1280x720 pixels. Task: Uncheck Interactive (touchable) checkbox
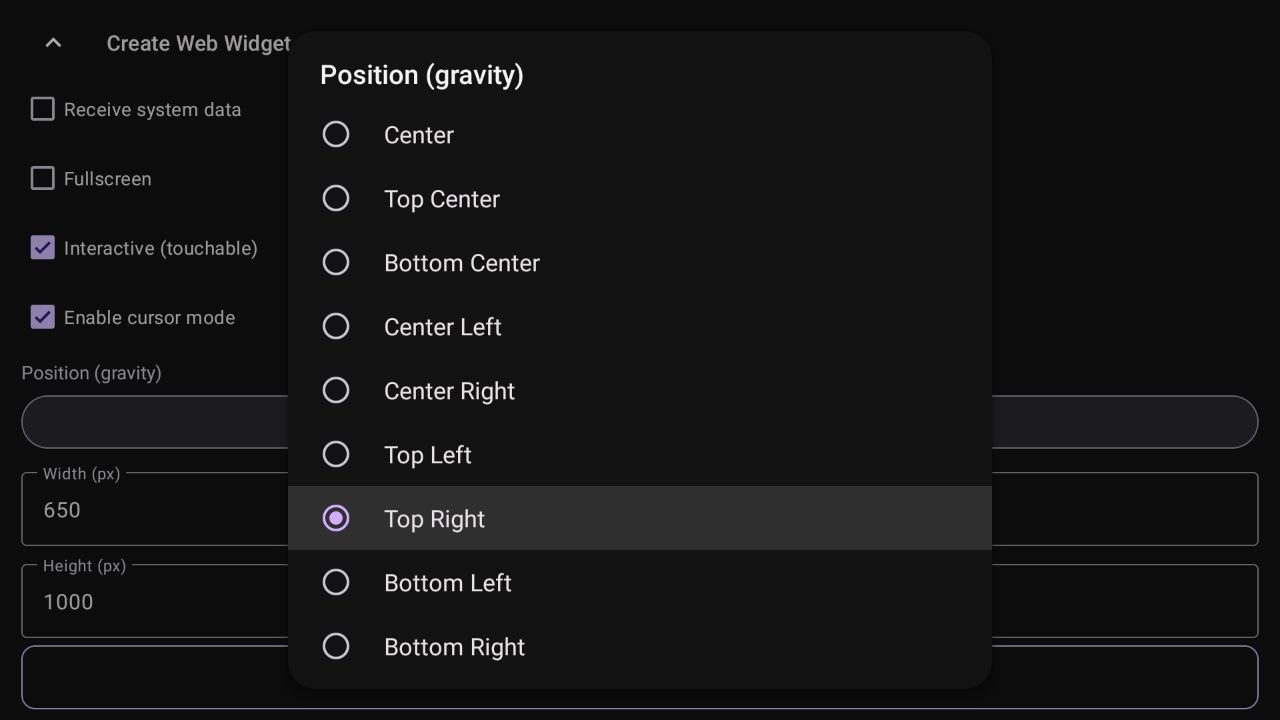(x=42, y=248)
